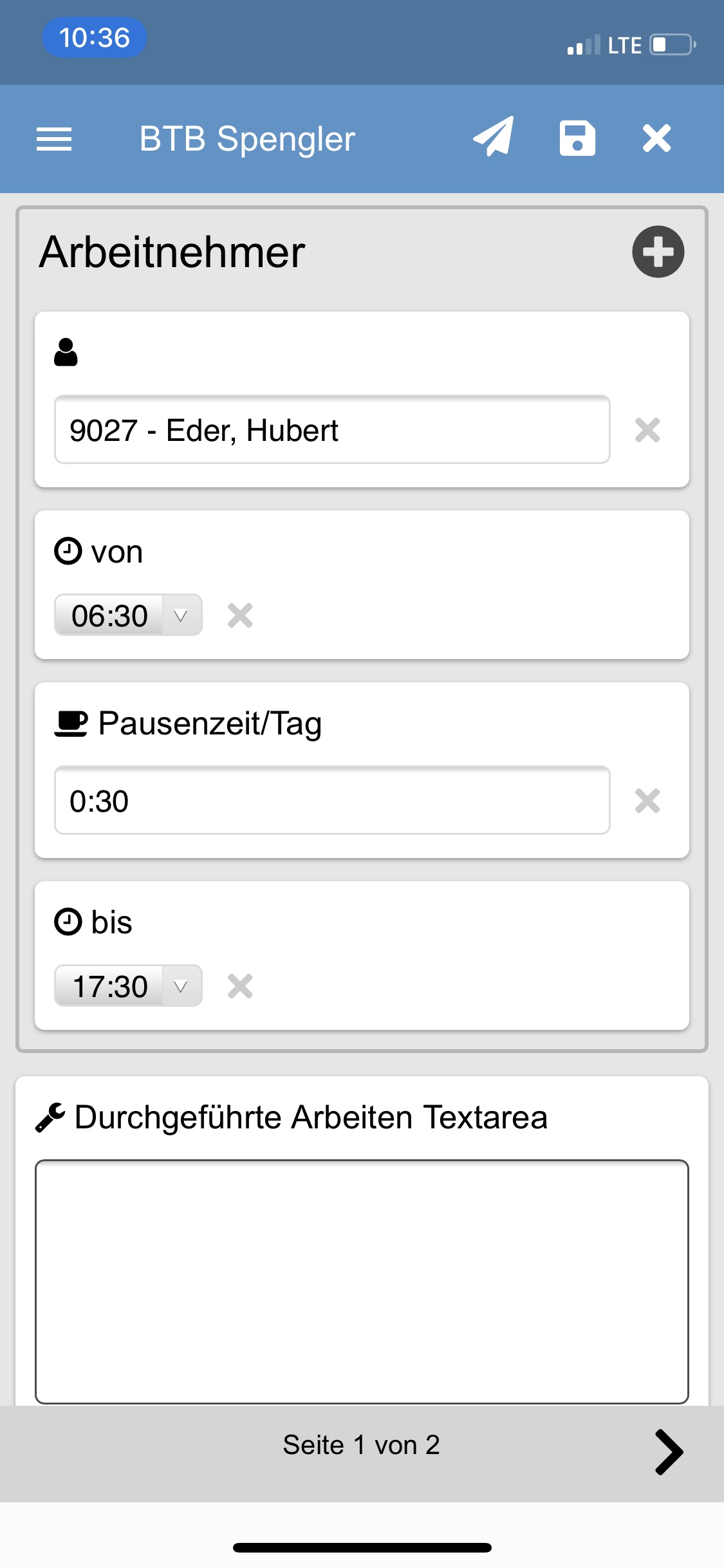Open the hamburger navigation menu
This screenshot has width=724, height=1568.
(54, 139)
